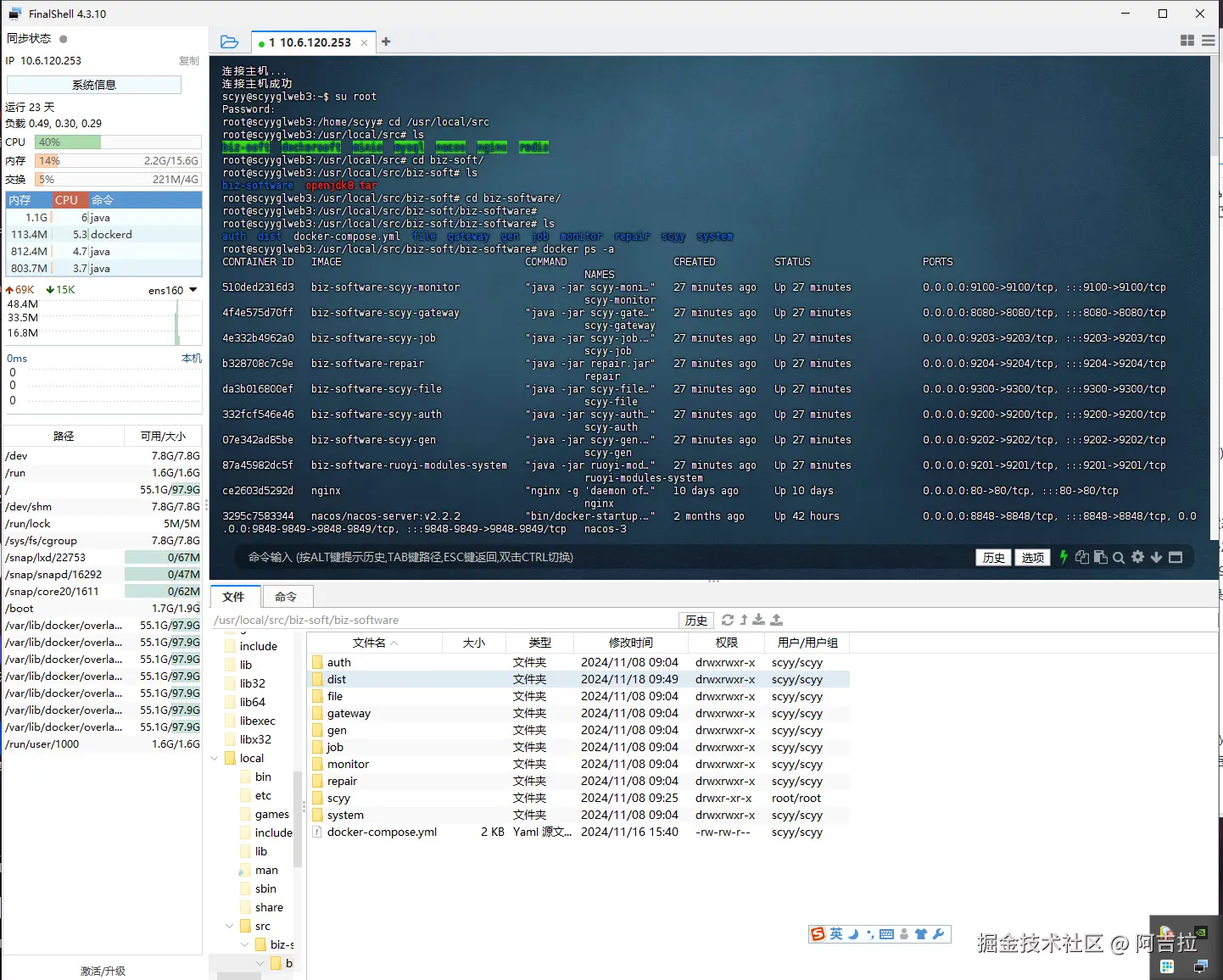The width and height of the screenshot is (1223, 980).
Task: Open terminal settings gear icon
Action: coord(1138,557)
